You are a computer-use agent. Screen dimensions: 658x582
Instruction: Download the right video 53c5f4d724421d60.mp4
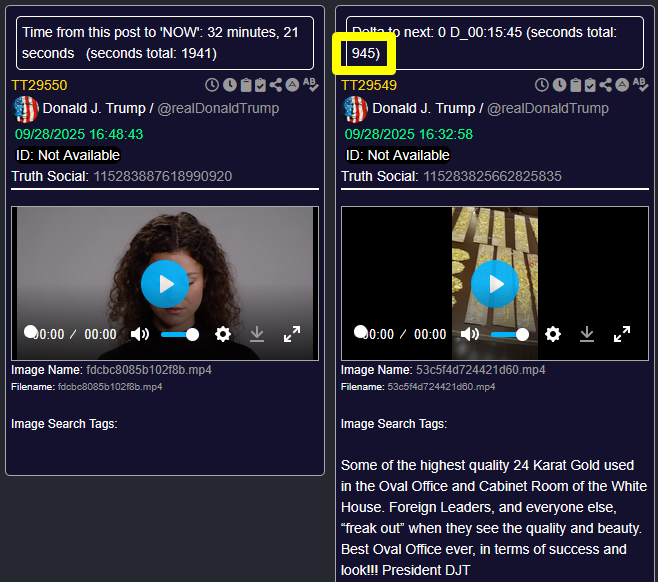pos(587,334)
